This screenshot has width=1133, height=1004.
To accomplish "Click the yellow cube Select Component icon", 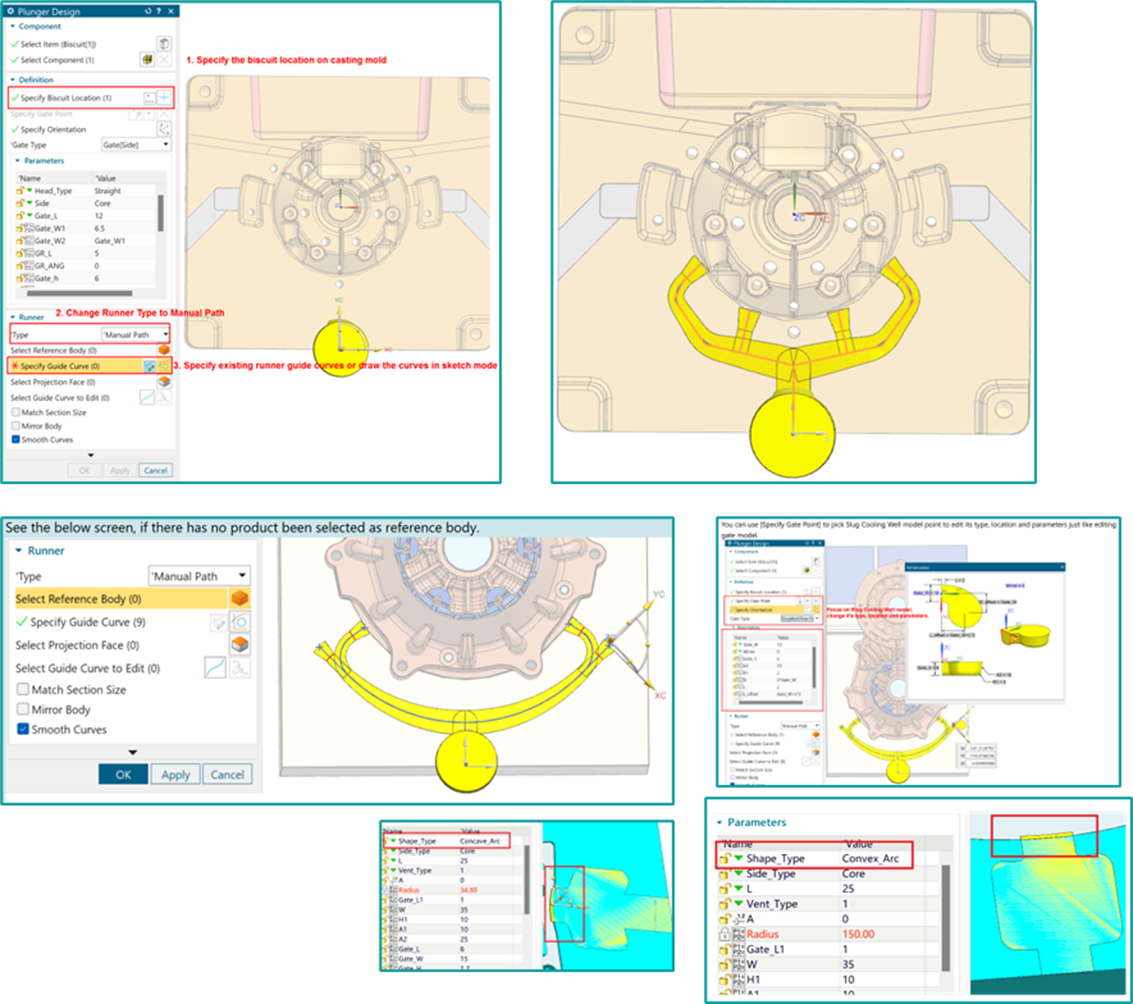I will 147,60.
